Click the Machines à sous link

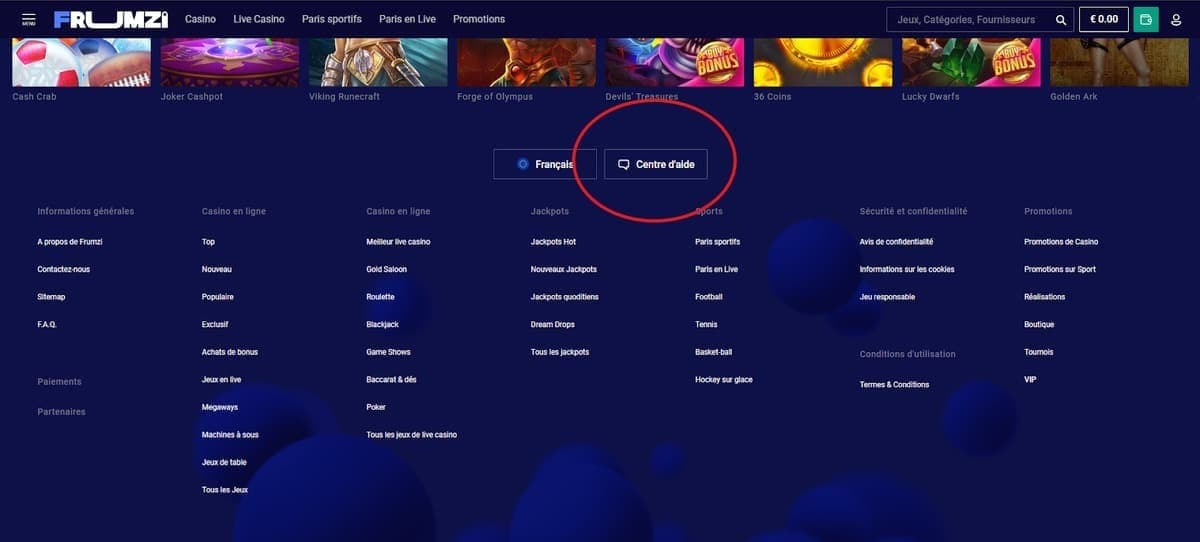tap(230, 435)
